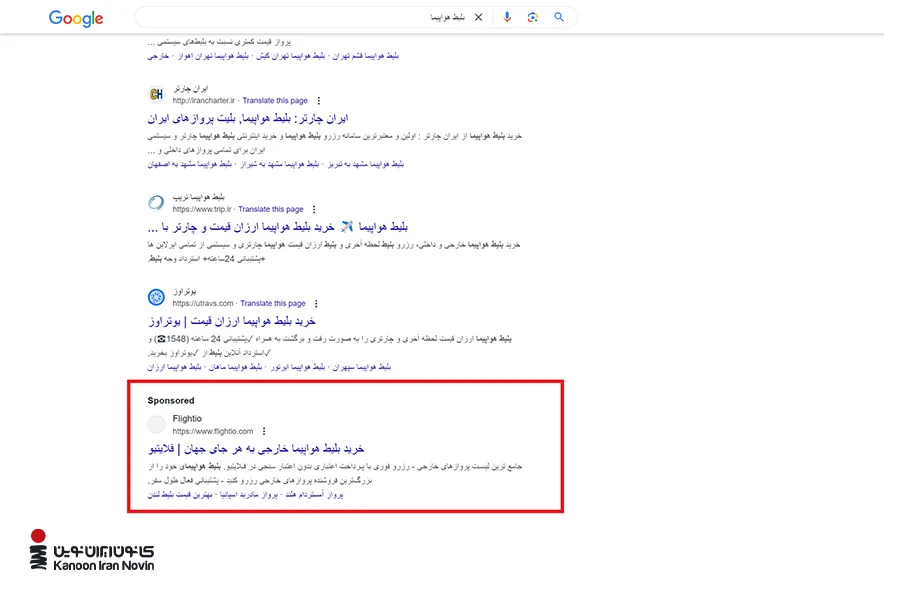
Task: Click the utravs.com favicon
Action: [x=156, y=297]
